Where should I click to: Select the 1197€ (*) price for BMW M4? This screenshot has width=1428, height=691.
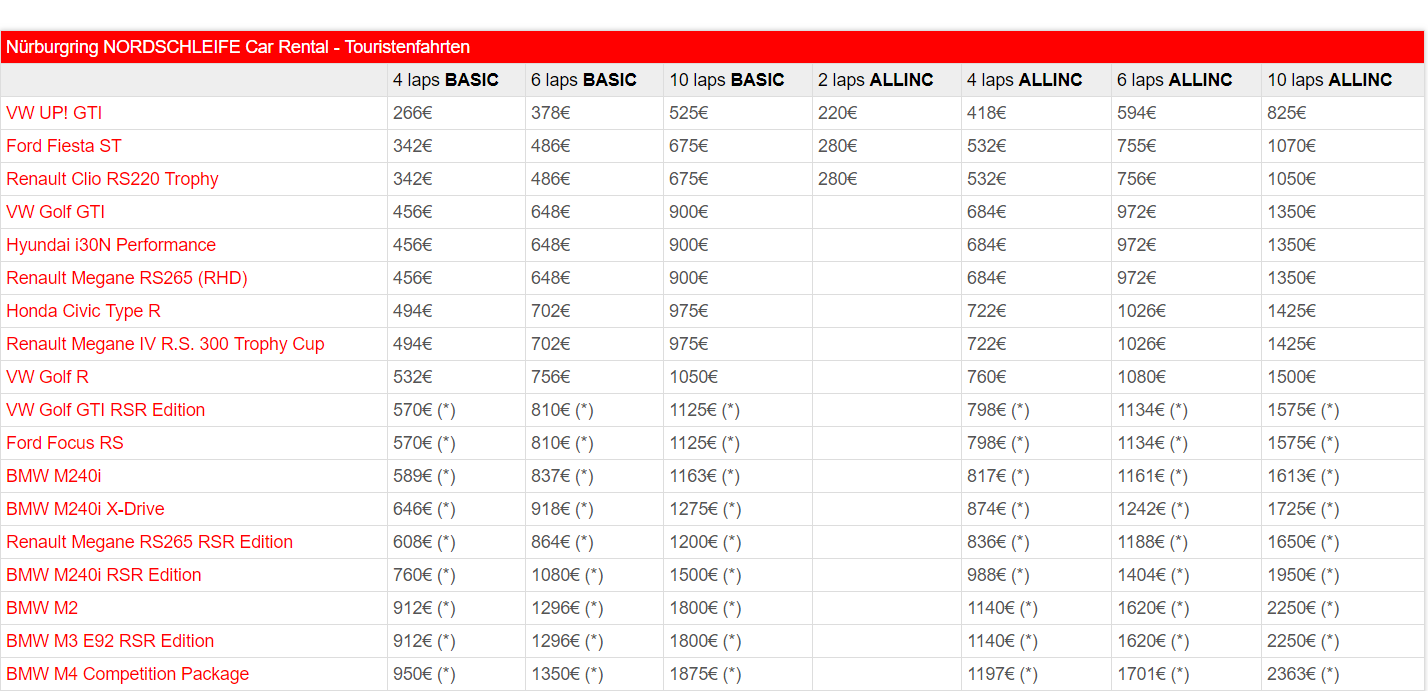pos(1003,674)
